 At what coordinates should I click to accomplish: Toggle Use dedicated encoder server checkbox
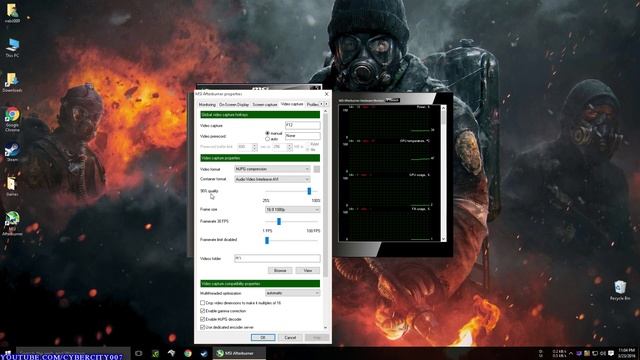point(202,327)
